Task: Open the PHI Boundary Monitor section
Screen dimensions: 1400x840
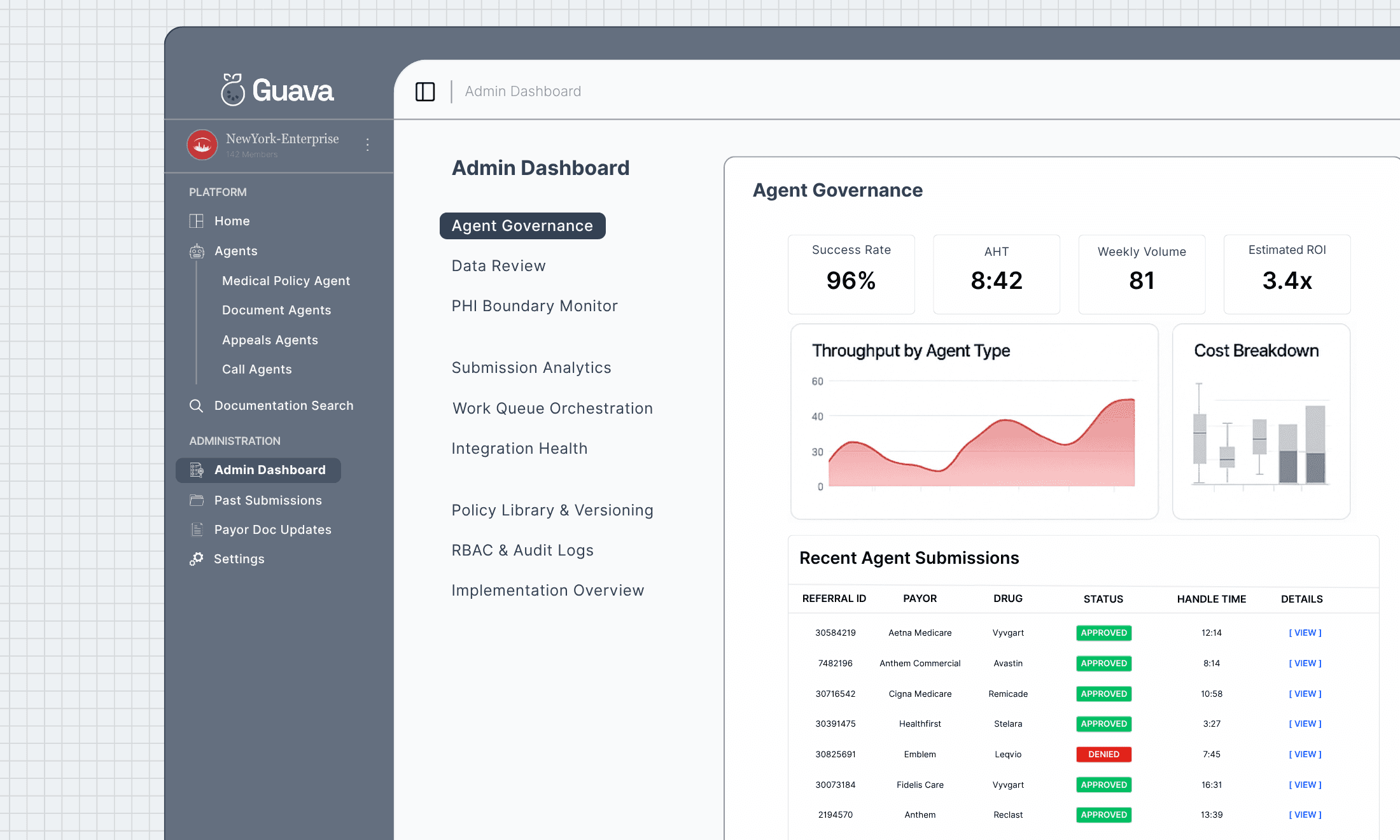Action: point(535,306)
